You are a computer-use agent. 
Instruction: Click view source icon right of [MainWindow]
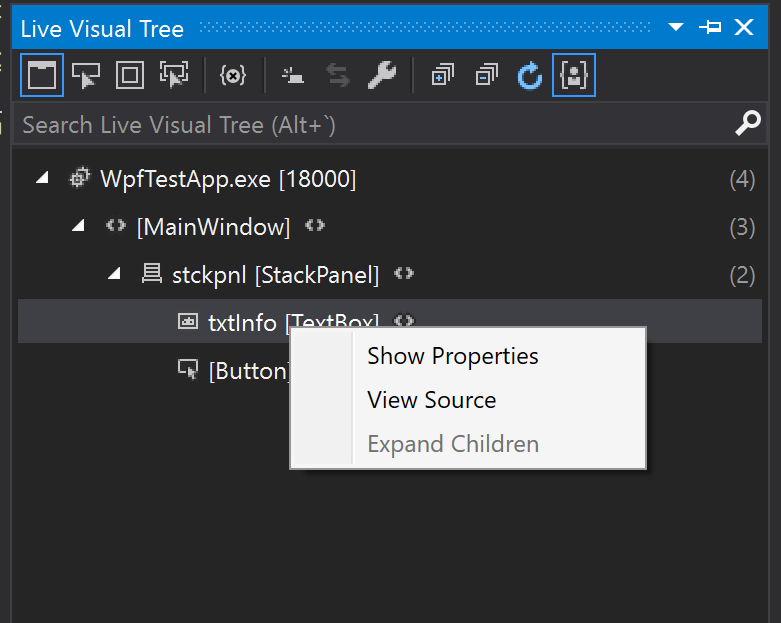[315, 226]
